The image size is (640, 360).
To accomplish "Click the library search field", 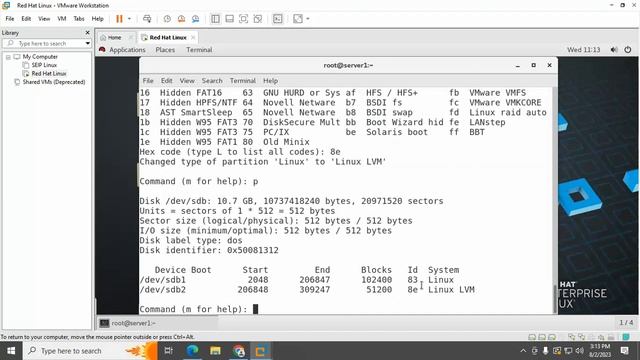I will click(x=43, y=43).
